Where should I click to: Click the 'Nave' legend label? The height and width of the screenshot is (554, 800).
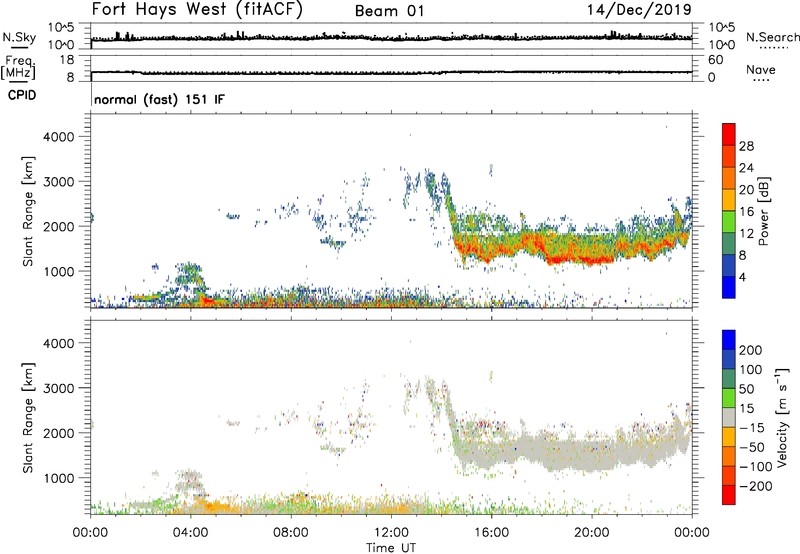(x=761, y=69)
